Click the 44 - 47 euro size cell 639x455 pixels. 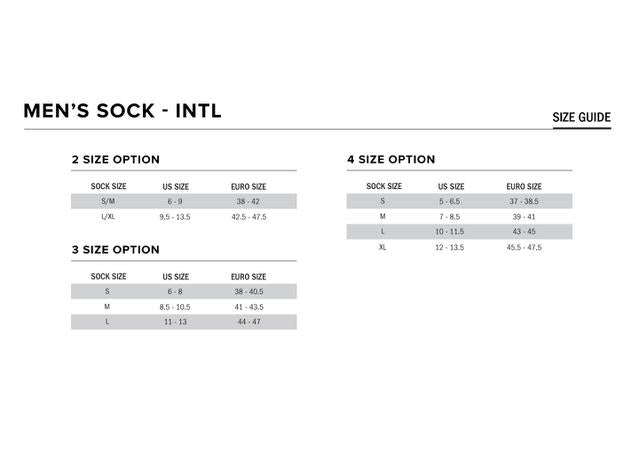click(248, 322)
